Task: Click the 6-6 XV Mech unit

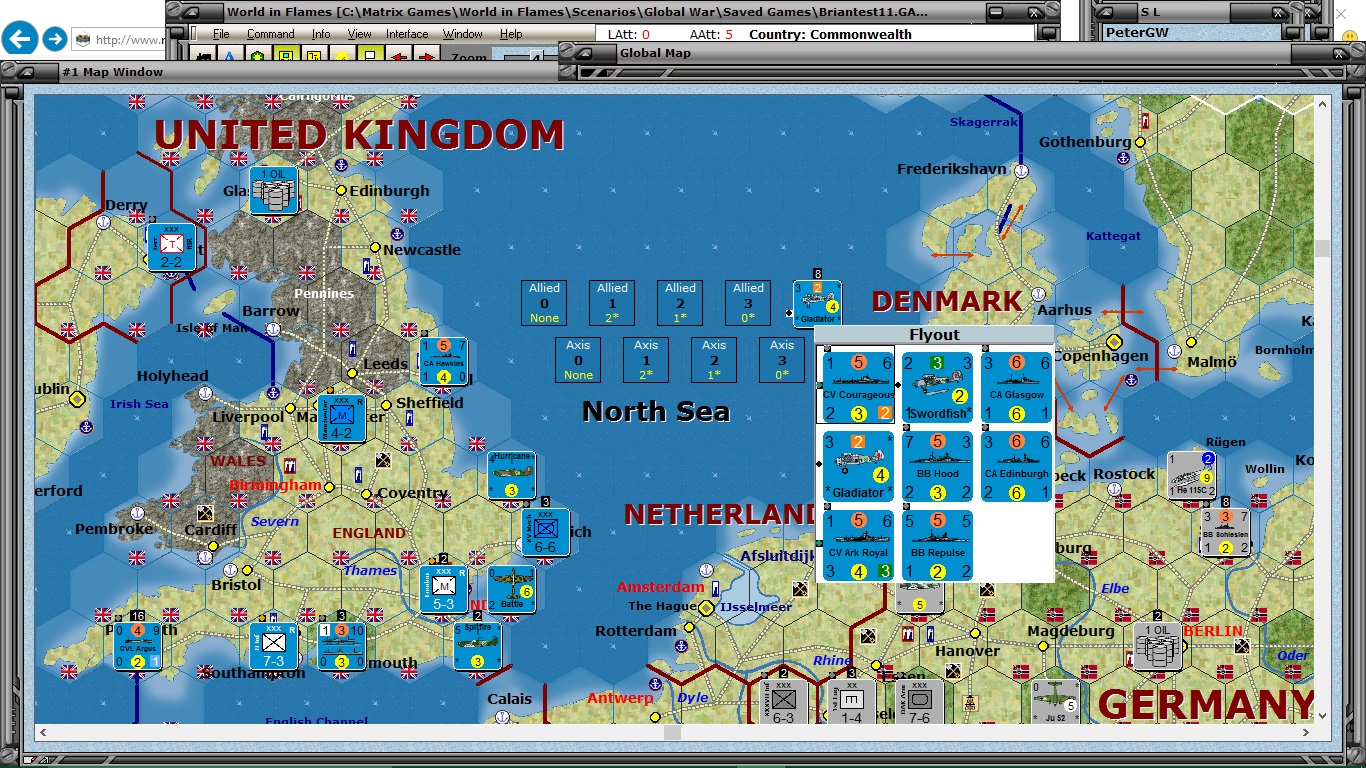Action: 546,532
